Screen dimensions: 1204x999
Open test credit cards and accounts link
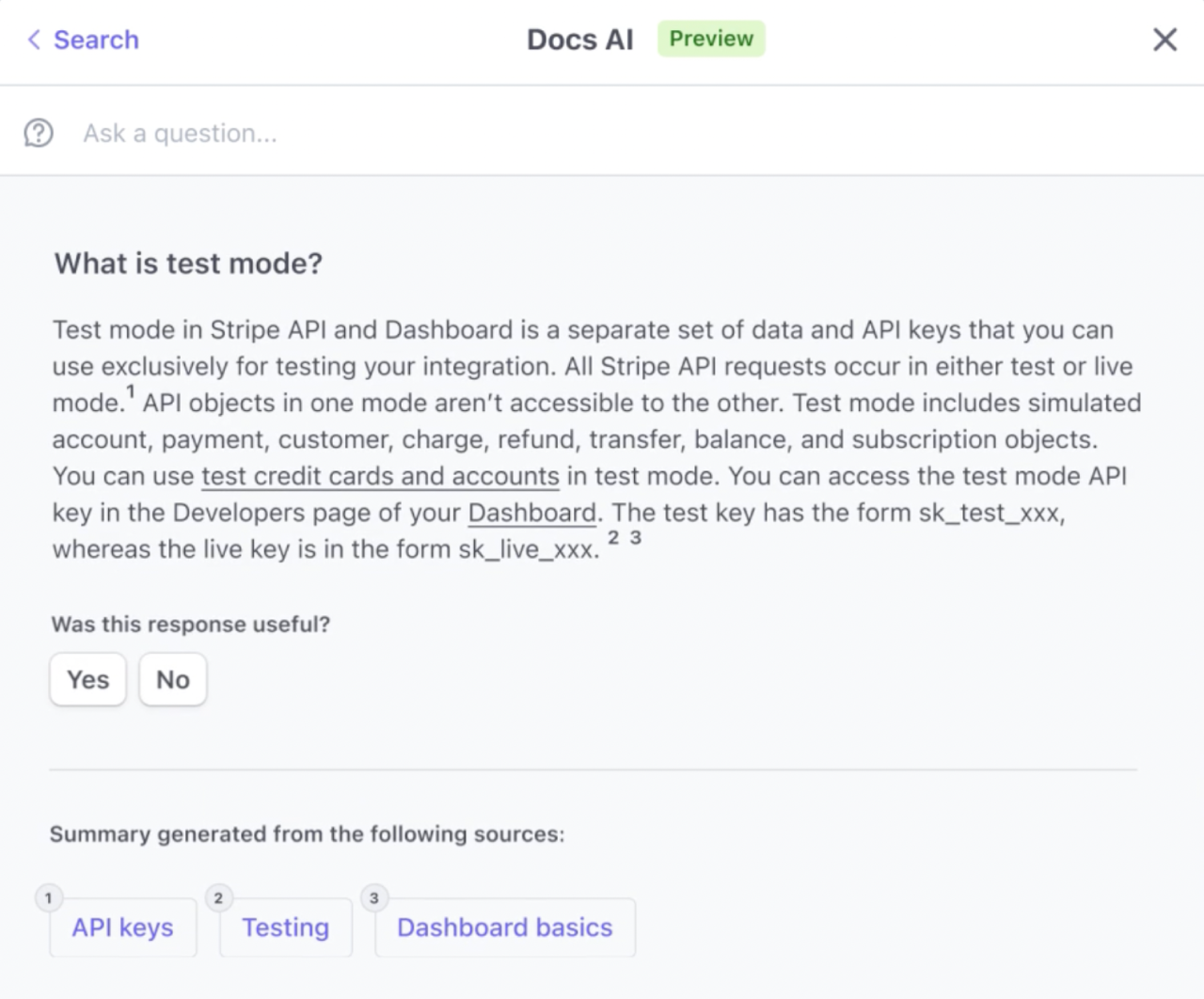380,476
